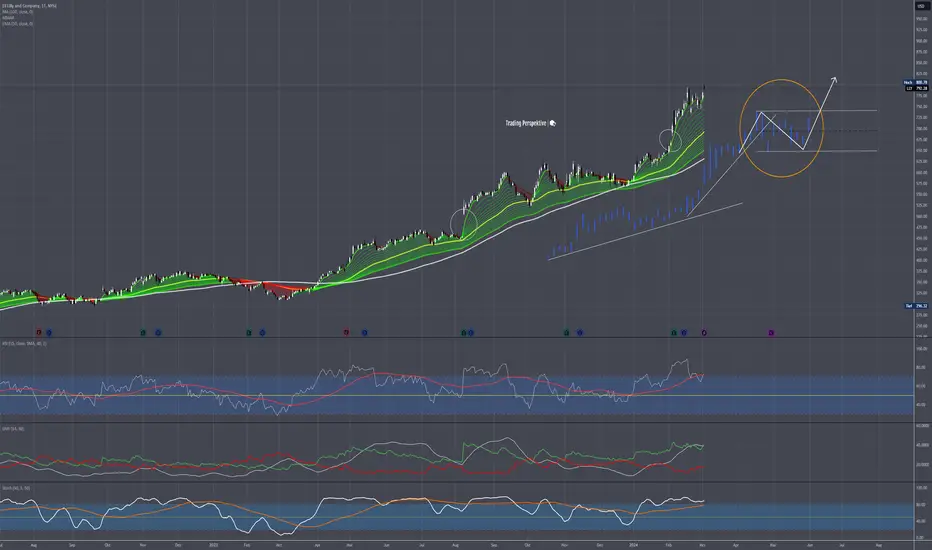The height and width of the screenshot is (550, 932).
Task: Click the LLY last price label
Action: click(x=916, y=89)
